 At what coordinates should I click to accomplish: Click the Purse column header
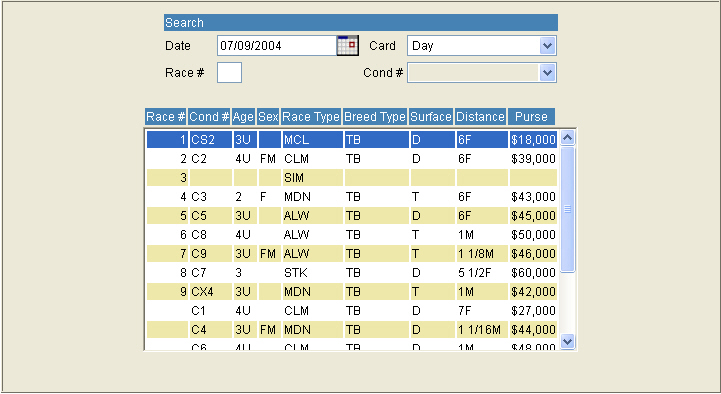[x=532, y=117]
